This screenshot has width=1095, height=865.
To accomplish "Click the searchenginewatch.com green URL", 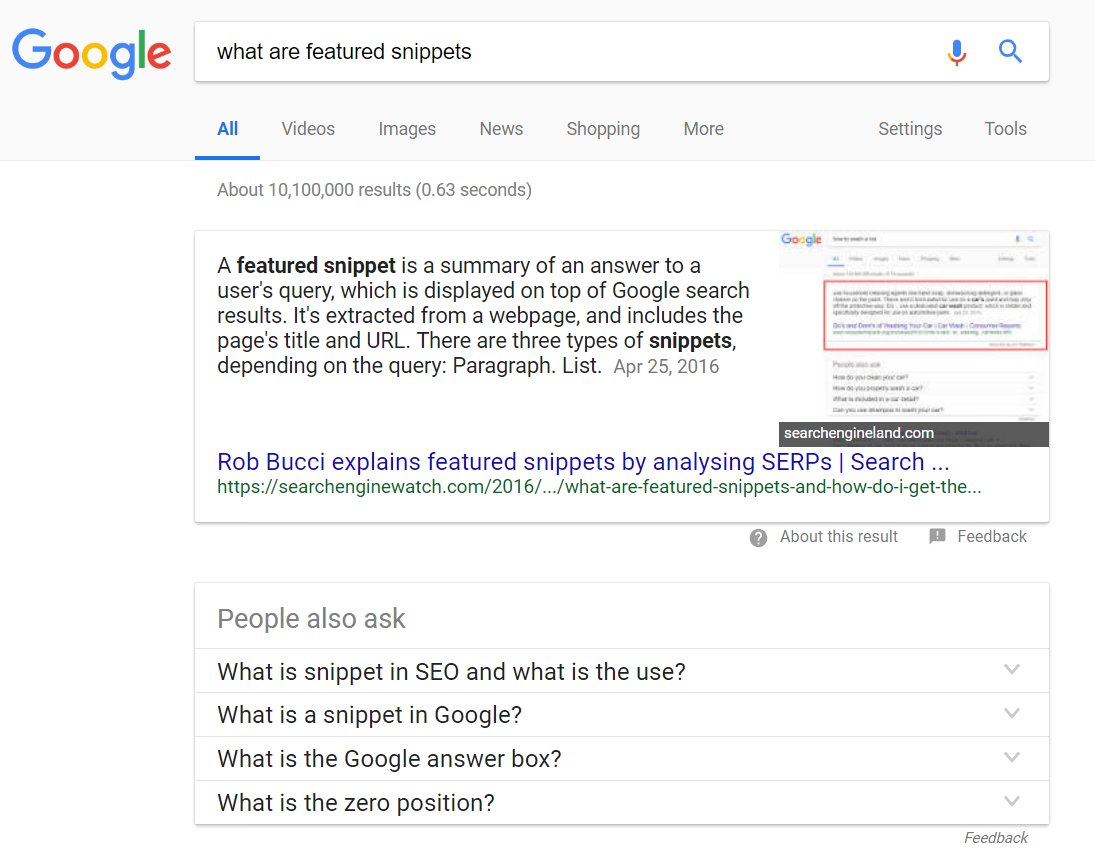I will [x=599, y=487].
